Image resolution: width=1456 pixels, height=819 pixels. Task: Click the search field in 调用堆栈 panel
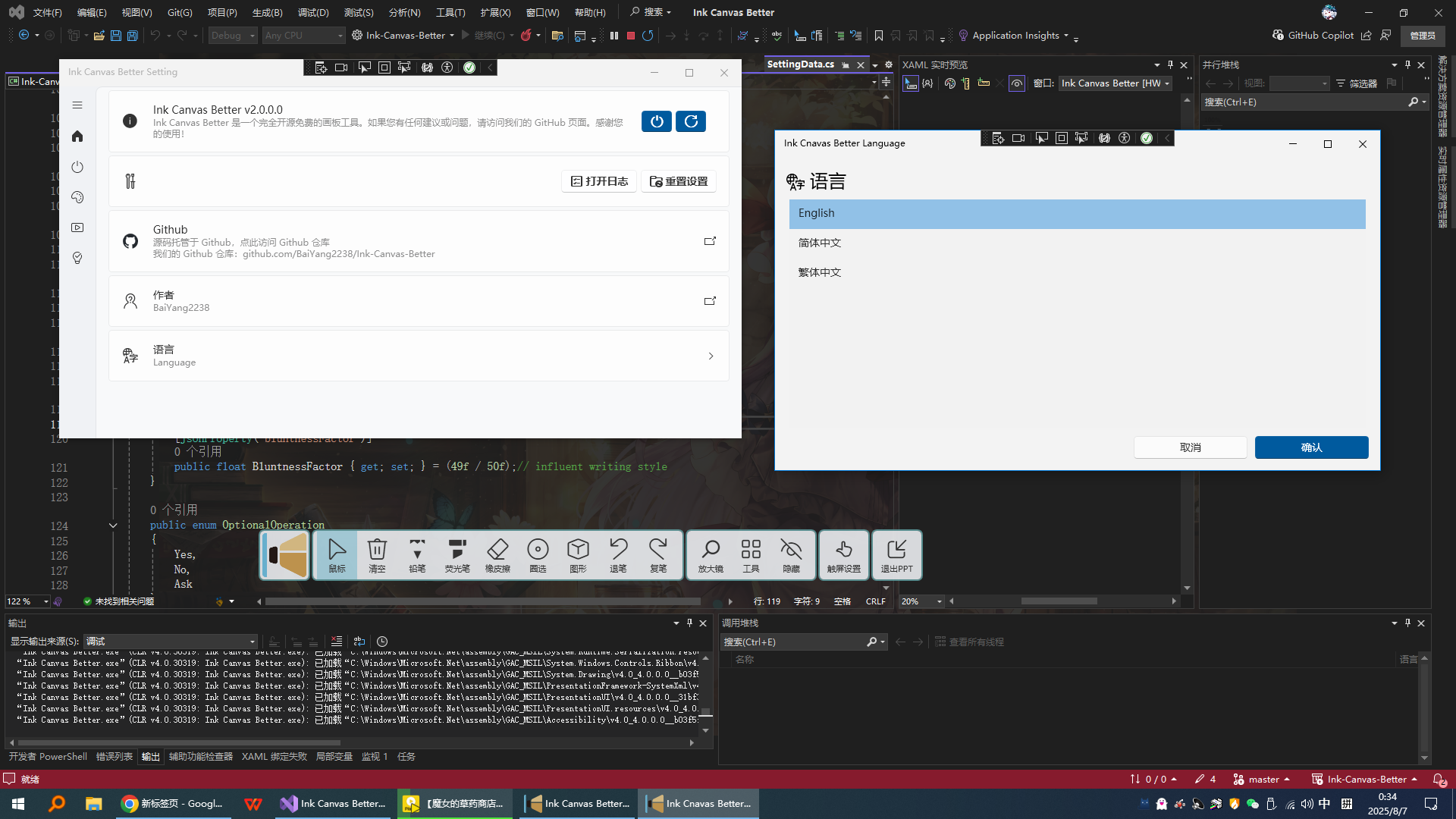(x=792, y=642)
